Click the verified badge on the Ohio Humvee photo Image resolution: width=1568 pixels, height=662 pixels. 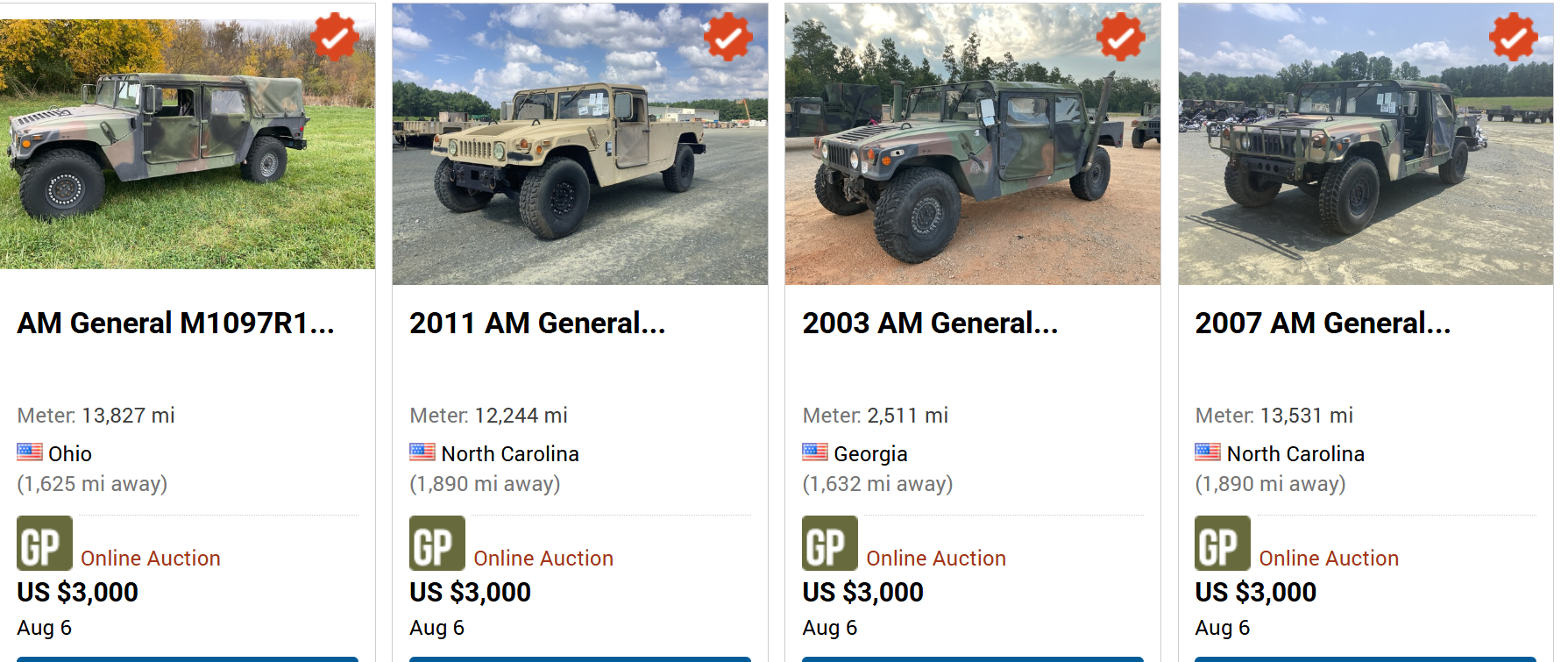335,37
